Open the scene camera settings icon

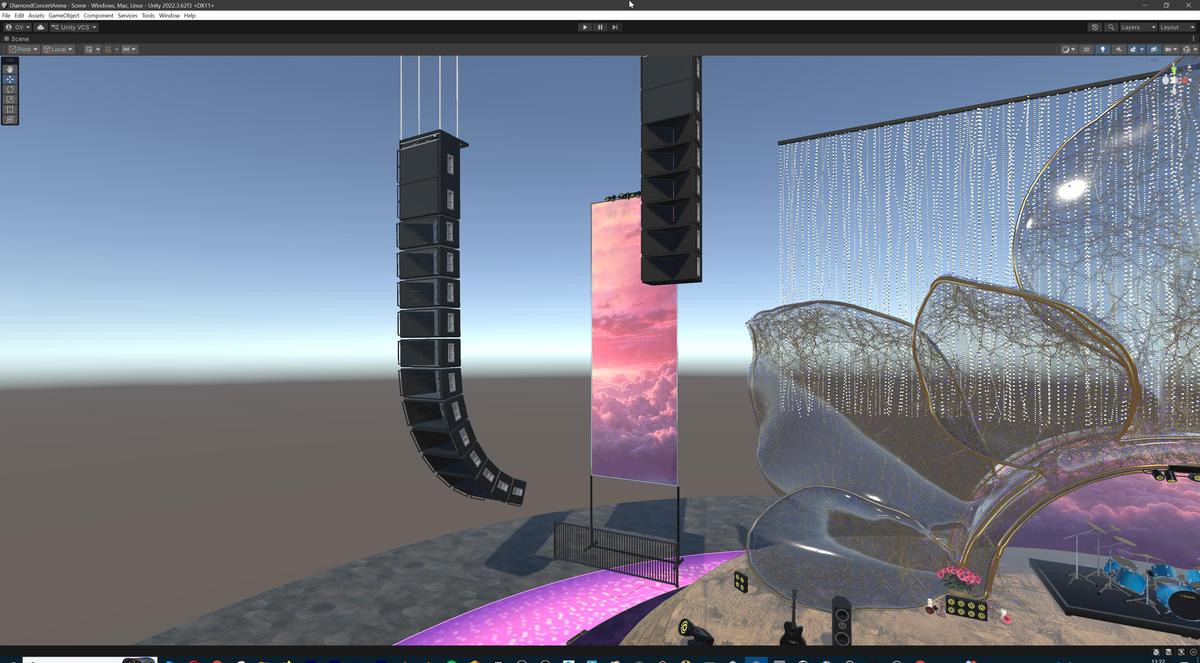pyautogui.click(x=1168, y=49)
